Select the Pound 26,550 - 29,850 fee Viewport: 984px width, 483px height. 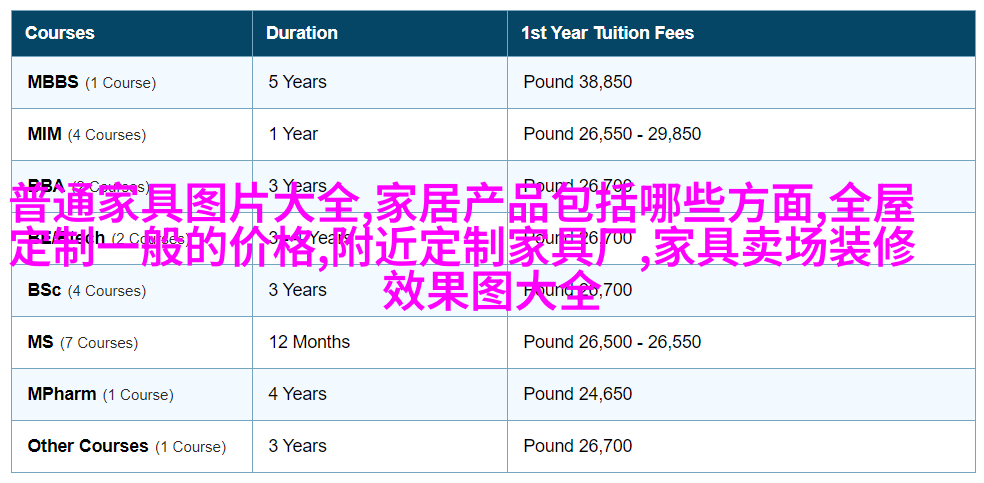(612, 134)
